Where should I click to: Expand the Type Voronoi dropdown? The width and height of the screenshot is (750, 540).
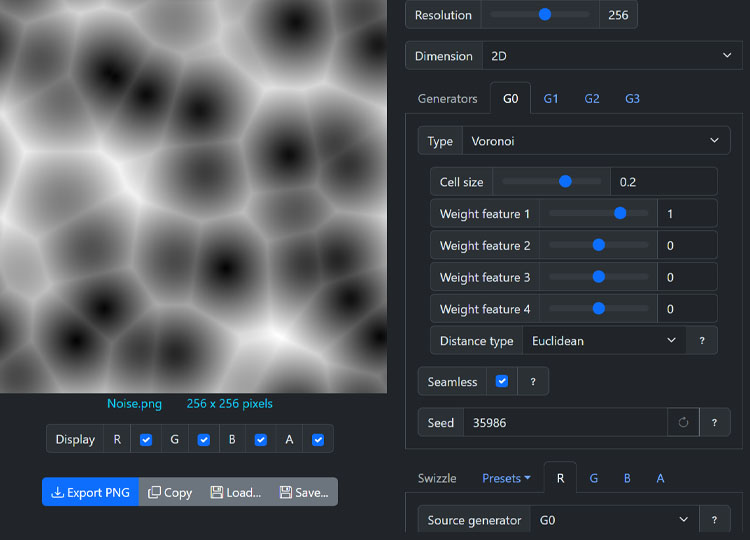point(596,141)
